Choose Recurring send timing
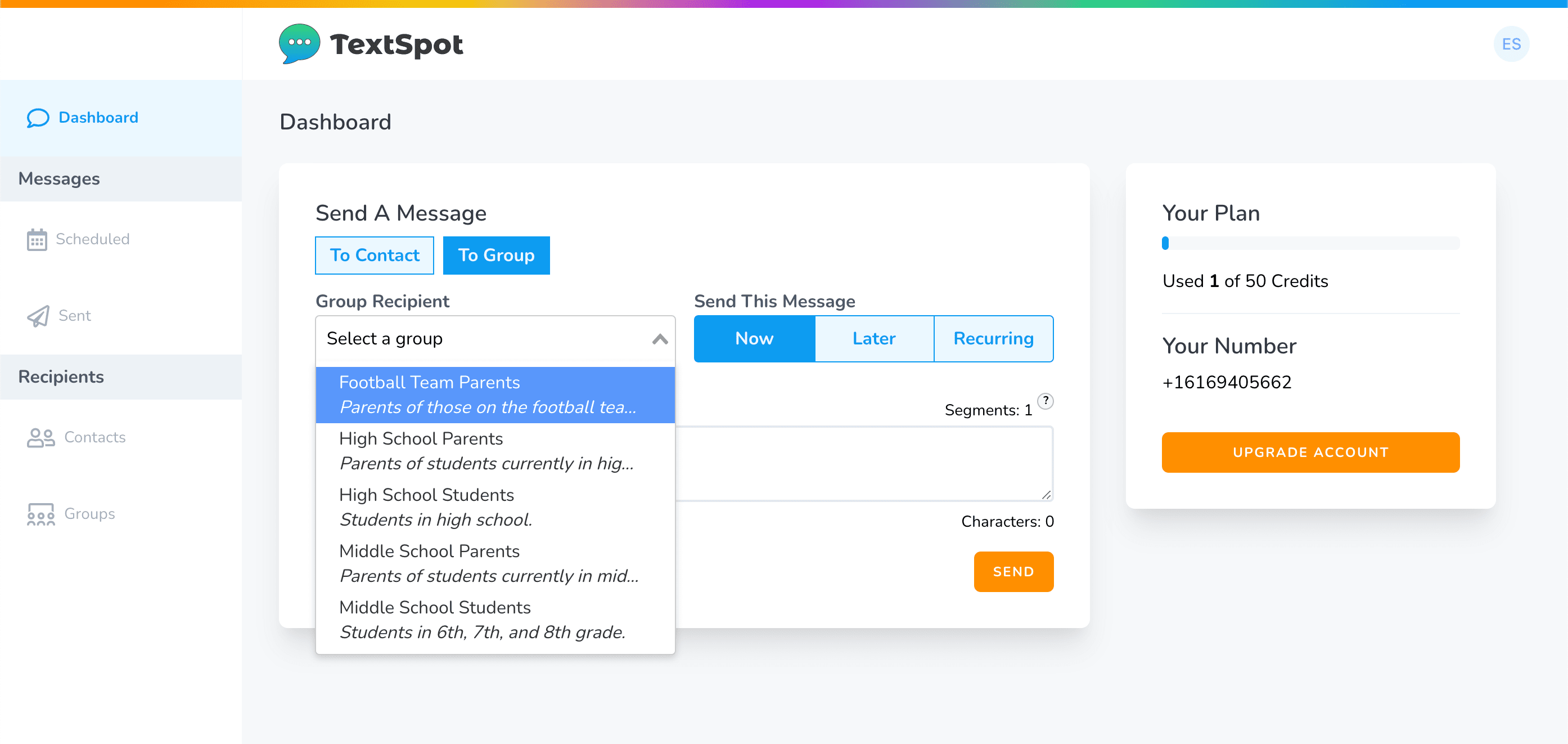This screenshot has height=744, width=1568. click(x=993, y=339)
